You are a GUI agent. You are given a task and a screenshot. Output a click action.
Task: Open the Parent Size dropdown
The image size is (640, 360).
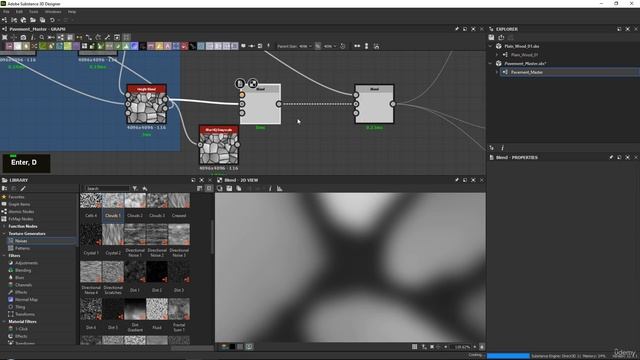(306, 46)
